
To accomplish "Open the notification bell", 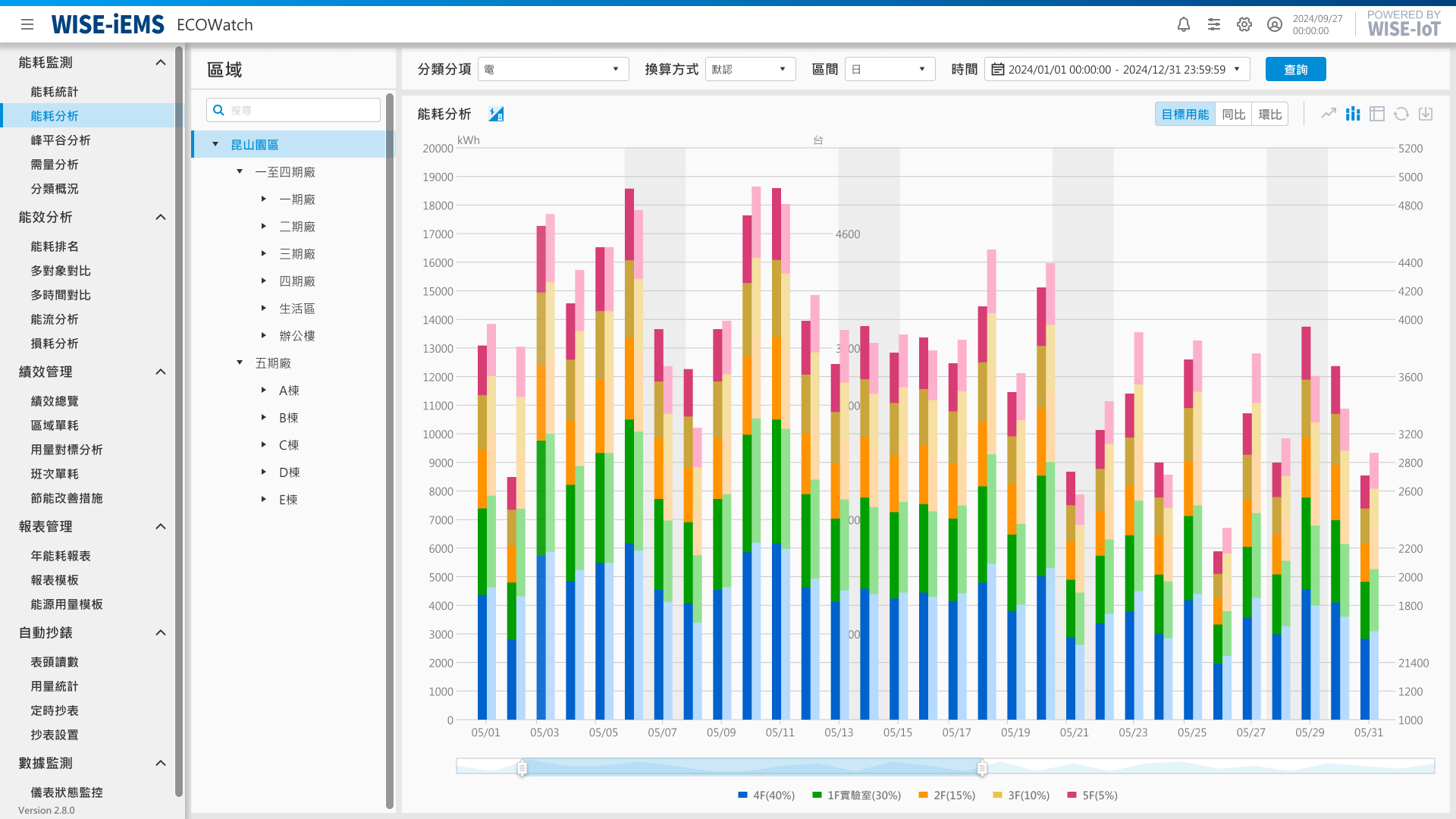I will point(1184,24).
